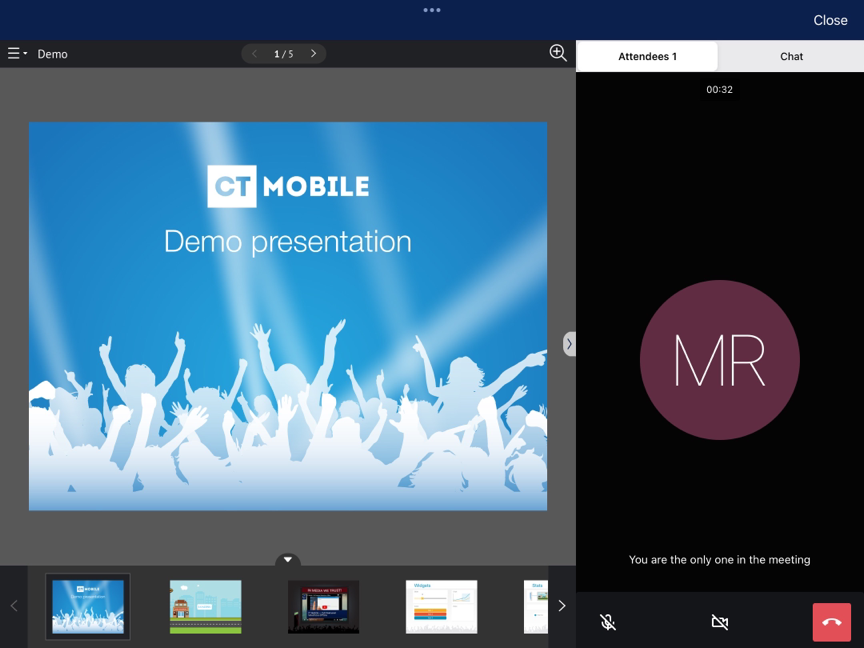Viewport: 864px width, 648px height.
Task: Select the Attendees 1 tab
Action: tap(647, 56)
